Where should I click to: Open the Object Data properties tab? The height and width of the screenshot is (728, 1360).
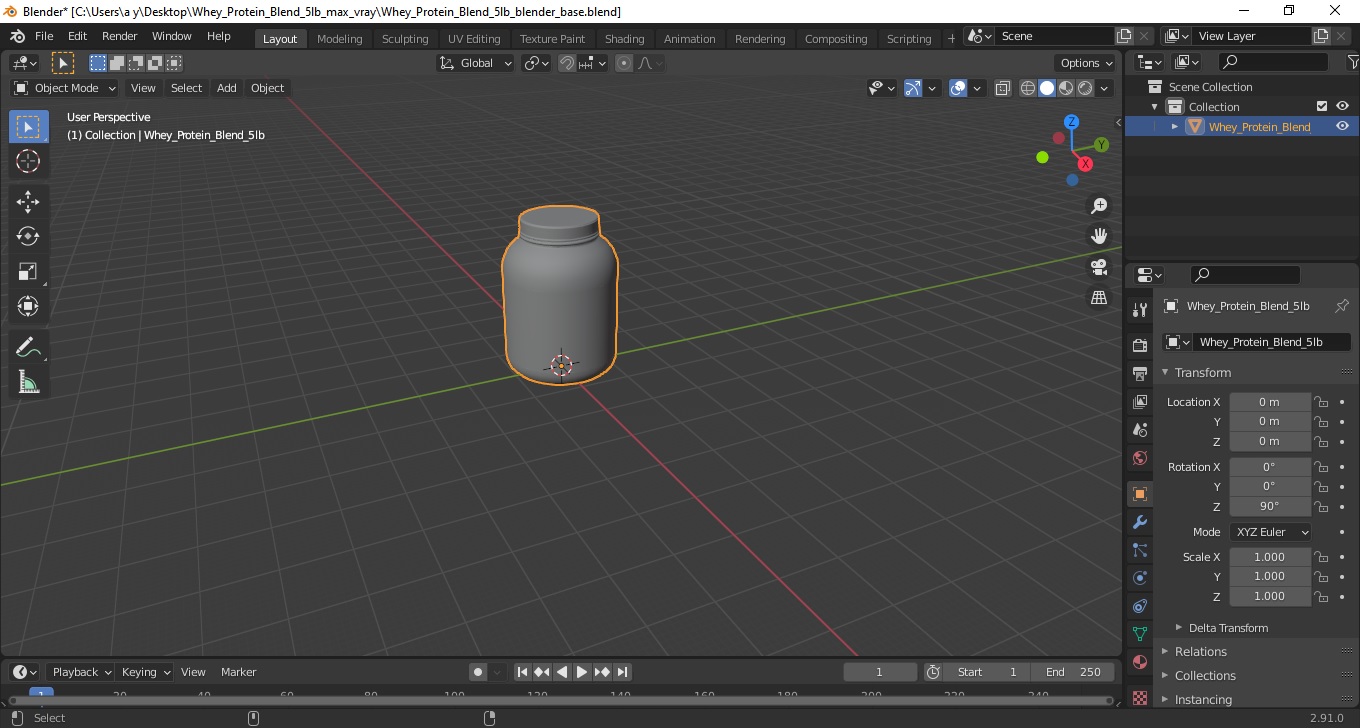(1139, 634)
